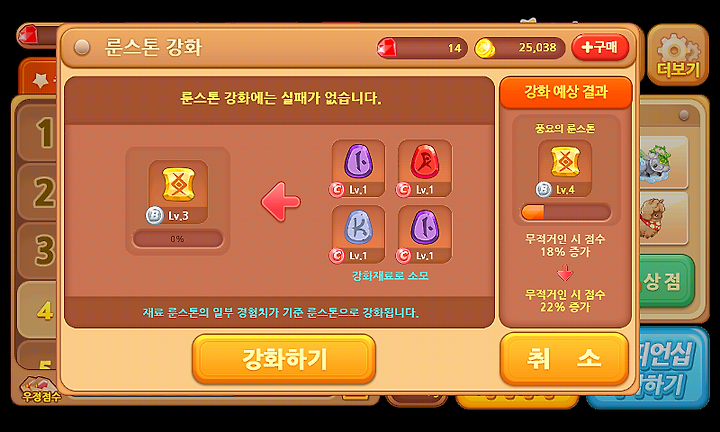Open the green 상점 shop button
720x432 pixels.
click(666, 281)
